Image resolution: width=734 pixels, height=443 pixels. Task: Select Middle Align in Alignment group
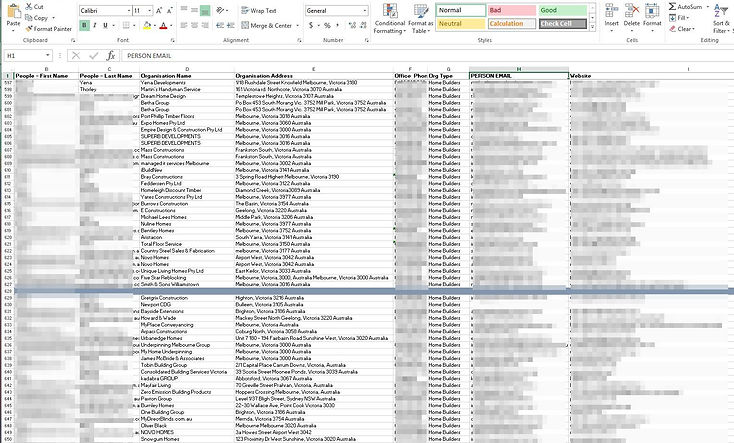[194, 10]
